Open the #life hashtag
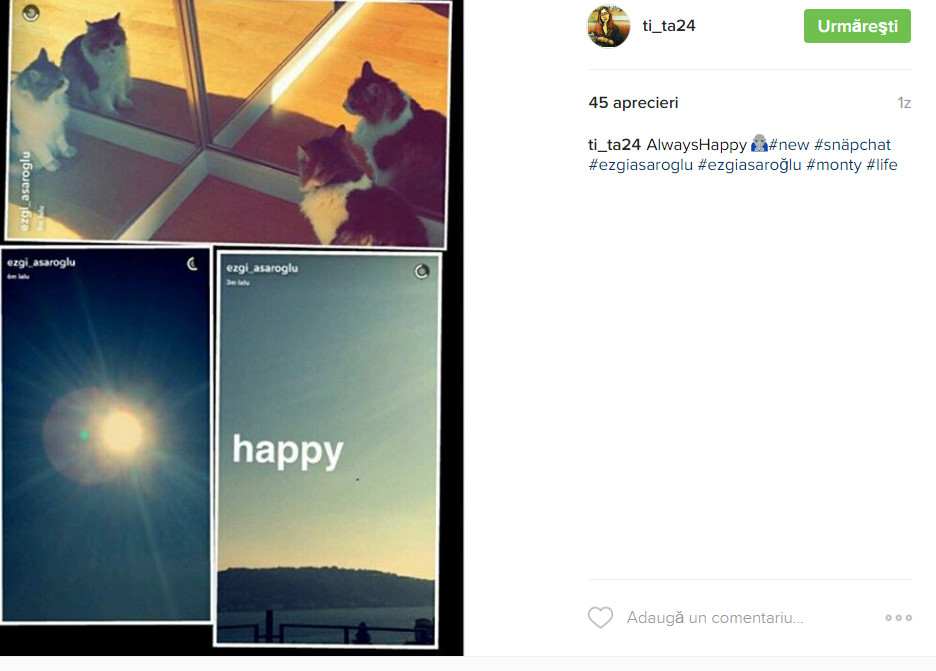This screenshot has height=671, width=936. 882,165
